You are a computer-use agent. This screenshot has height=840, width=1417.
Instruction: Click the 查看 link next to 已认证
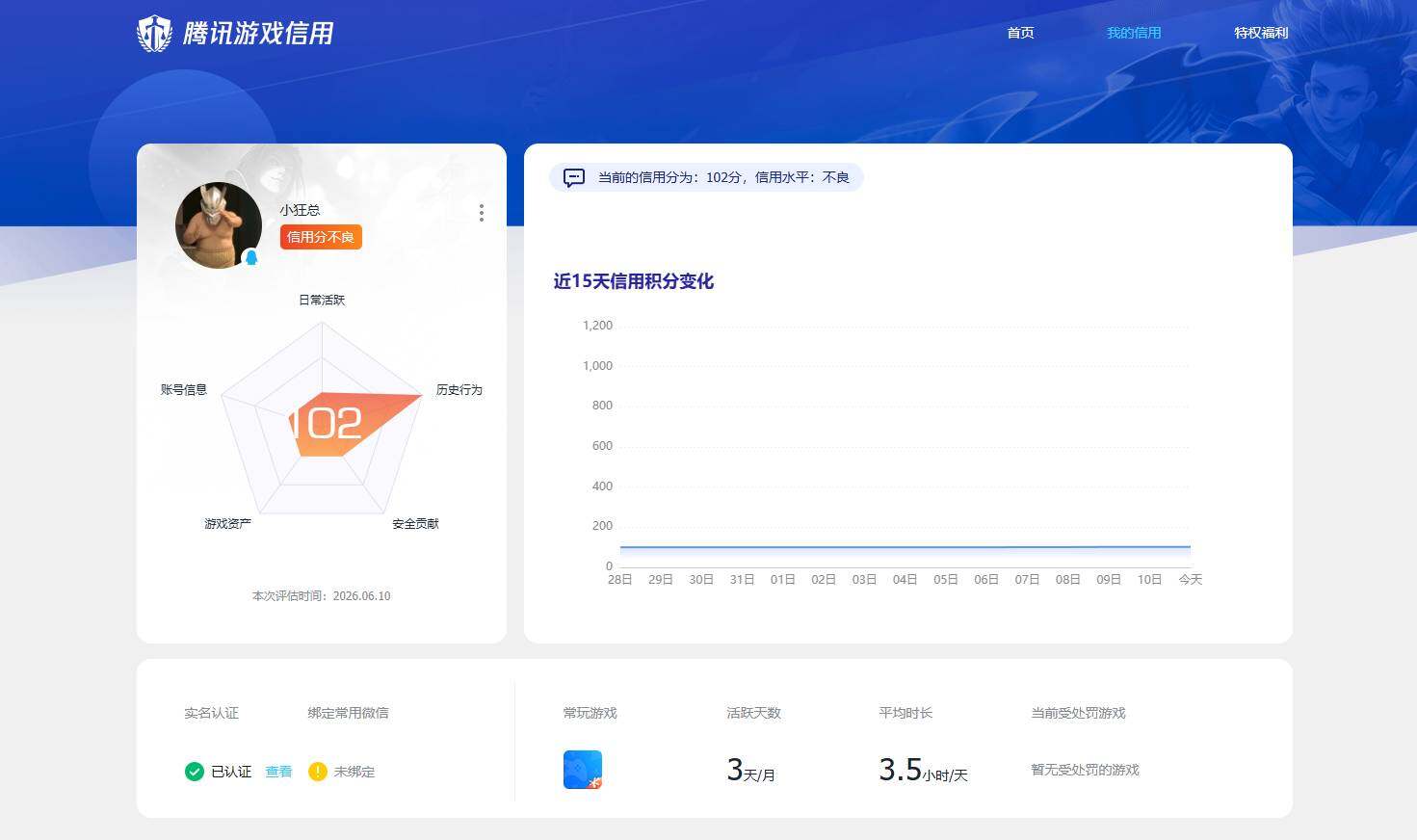(278, 772)
